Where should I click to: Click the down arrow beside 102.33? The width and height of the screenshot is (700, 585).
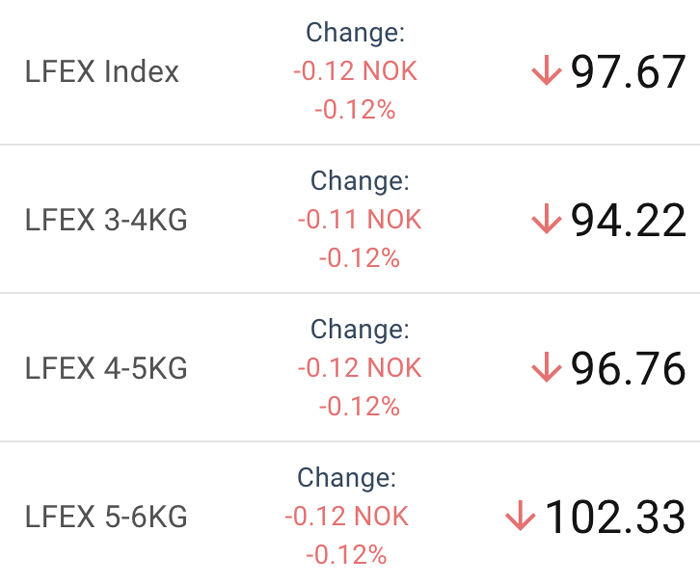pyautogui.click(x=520, y=516)
